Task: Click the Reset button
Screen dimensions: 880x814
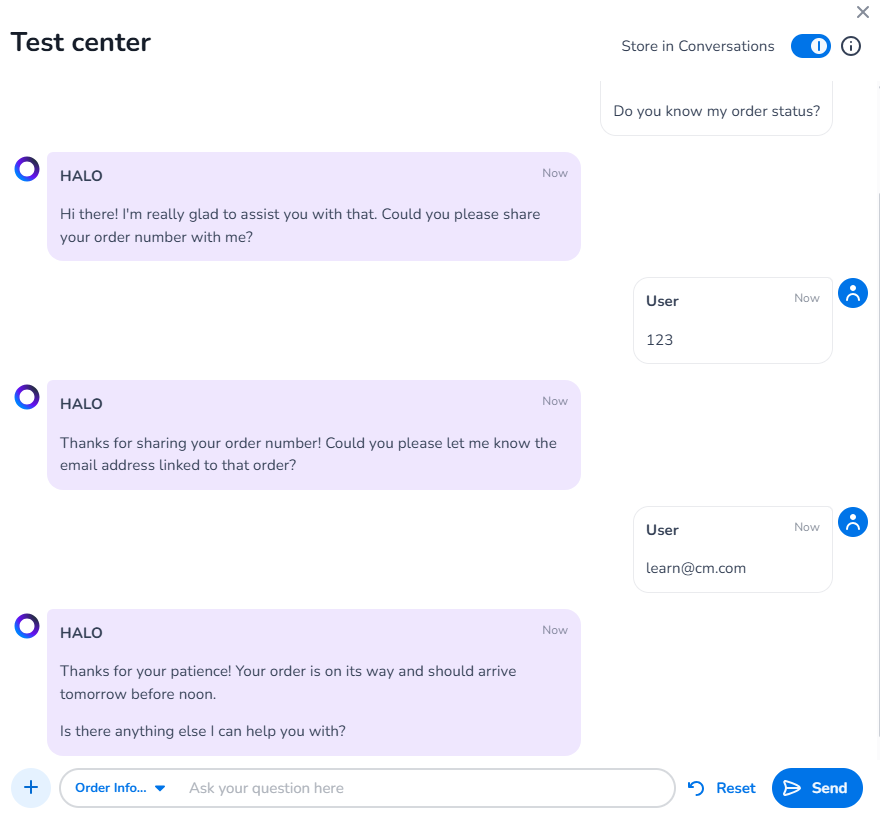Action: tap(722, 788)
